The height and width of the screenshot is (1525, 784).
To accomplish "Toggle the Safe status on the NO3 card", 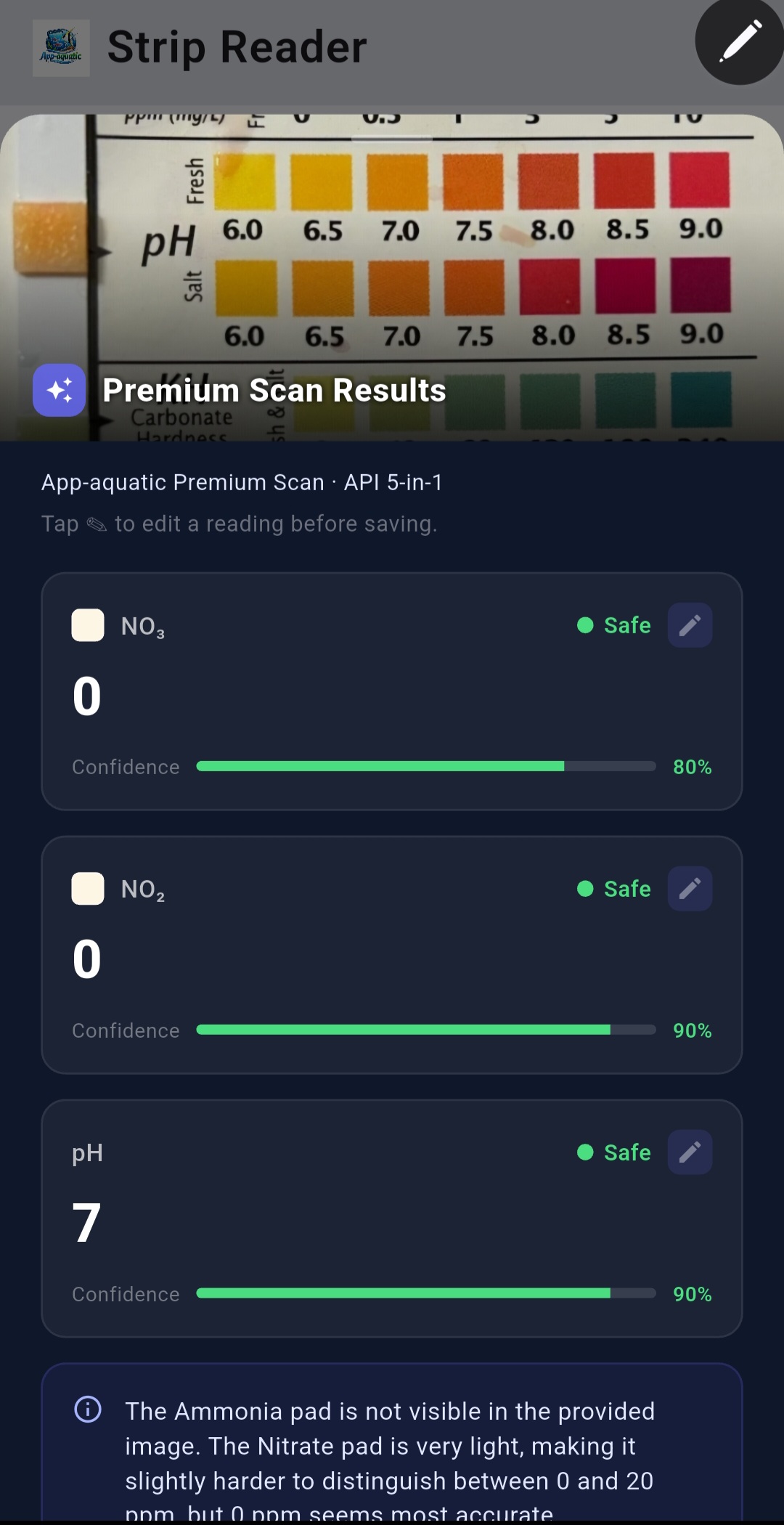I will point(614,625).
